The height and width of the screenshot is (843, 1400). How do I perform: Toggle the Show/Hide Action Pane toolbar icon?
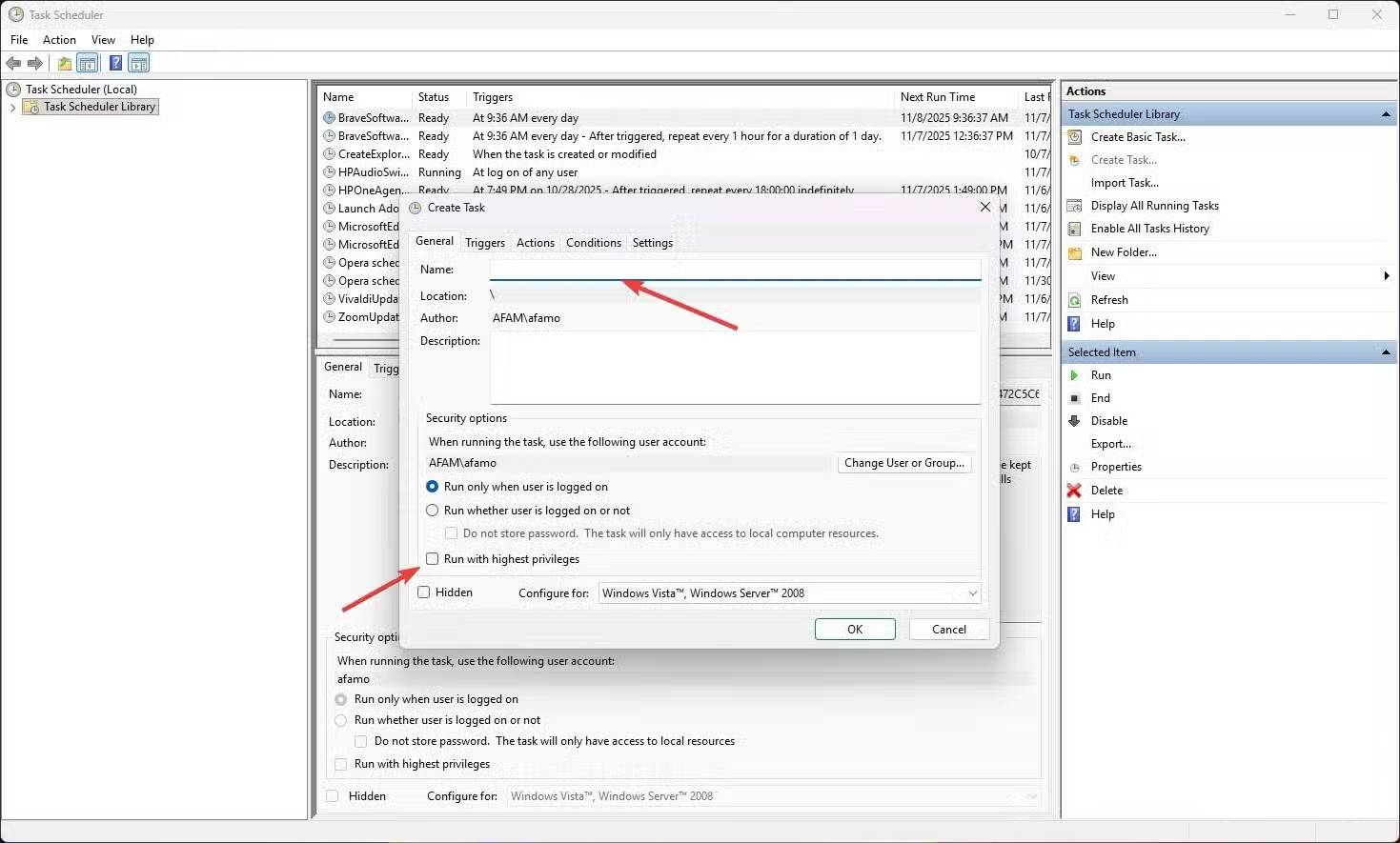tap(139, 63)
